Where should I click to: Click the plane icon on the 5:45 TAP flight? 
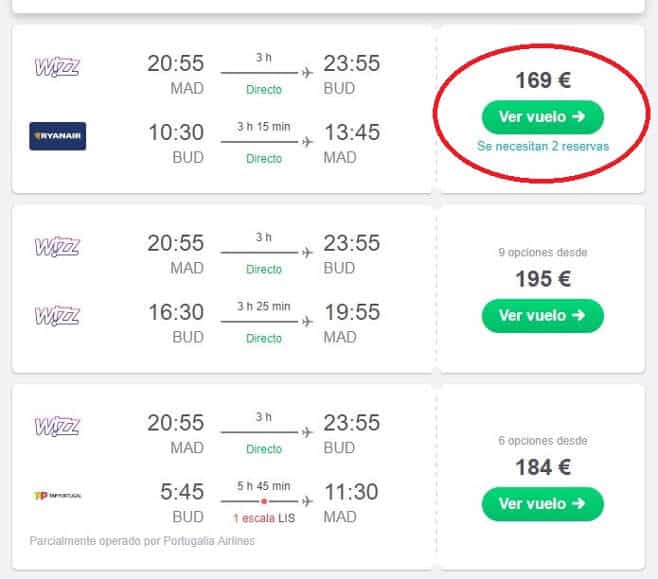pos(307,501)
